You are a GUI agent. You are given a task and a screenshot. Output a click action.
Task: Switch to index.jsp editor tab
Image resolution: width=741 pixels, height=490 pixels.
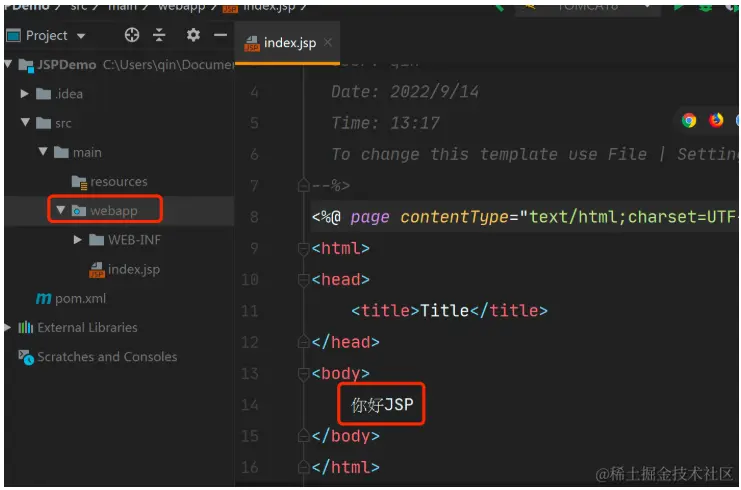tap(287, 43)
